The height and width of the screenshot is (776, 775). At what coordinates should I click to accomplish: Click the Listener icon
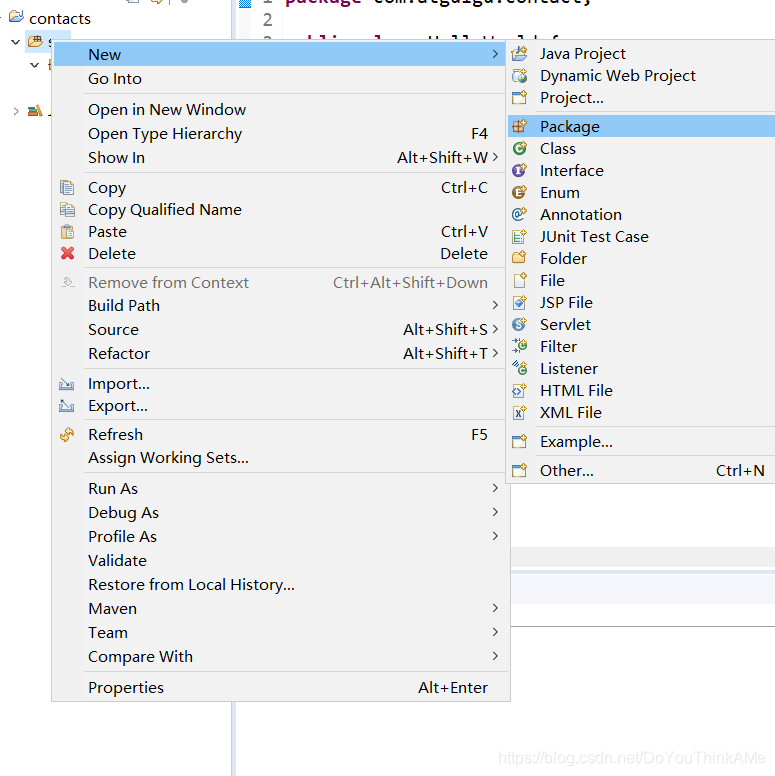519,368
